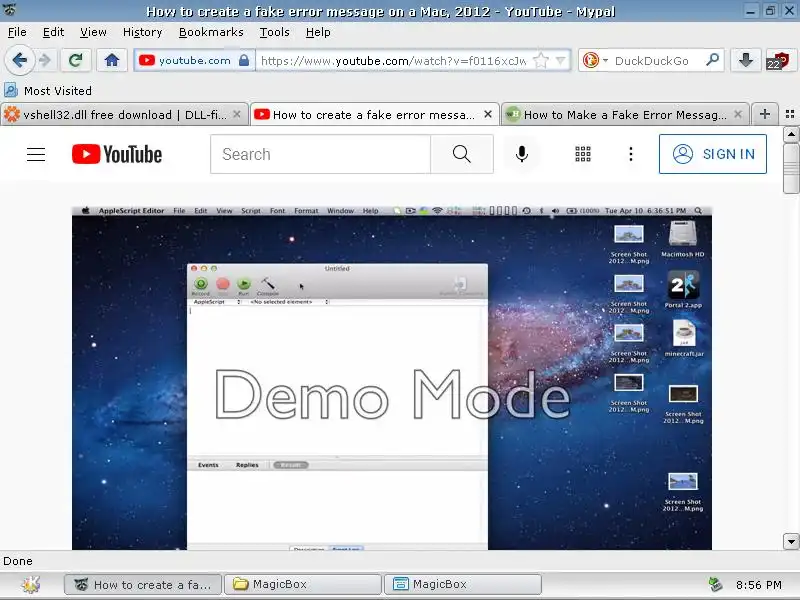This screenshot has height=600, width=800.
Task: Focus the address bar URL field
Action: click(x=393, y=61)
